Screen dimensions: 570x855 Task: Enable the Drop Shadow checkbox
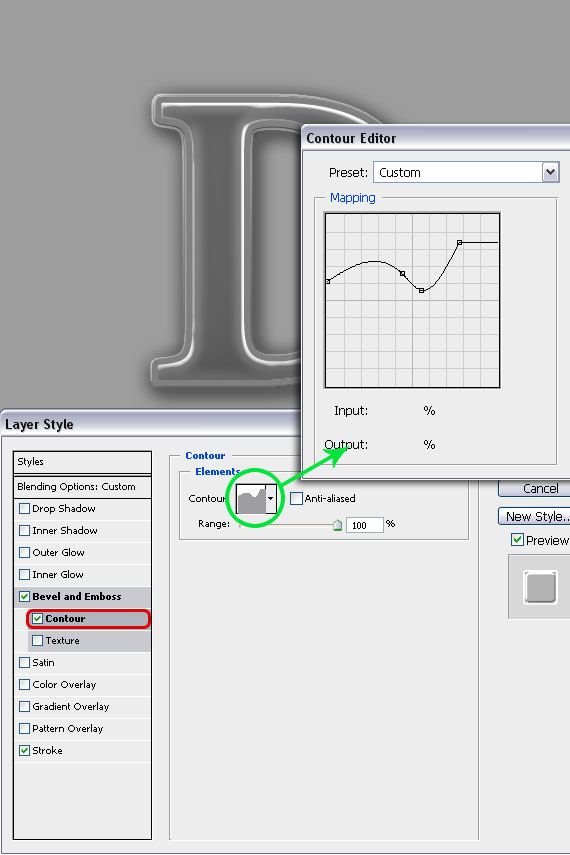coord(25,509)
